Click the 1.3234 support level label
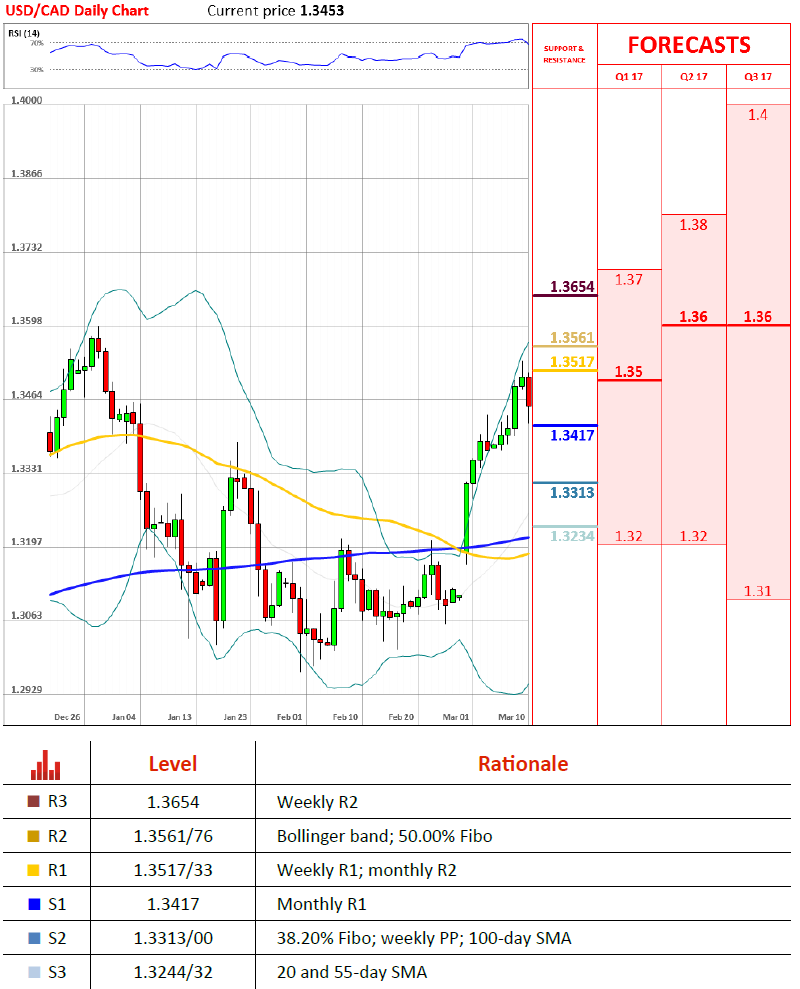The height and width of the screenshot is (989, 800). point(572,536)
